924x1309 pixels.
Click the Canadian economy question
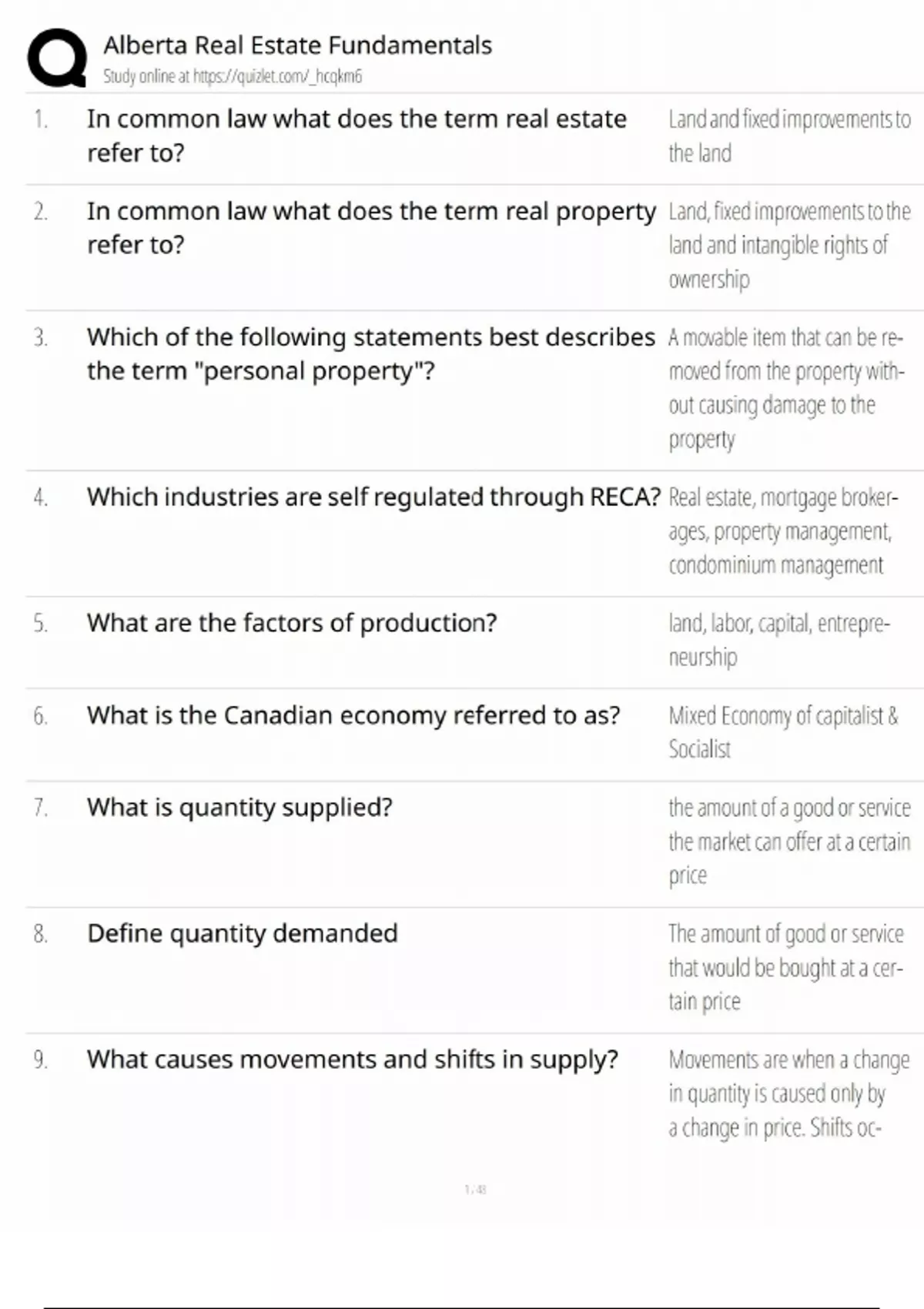click(353, 715)
